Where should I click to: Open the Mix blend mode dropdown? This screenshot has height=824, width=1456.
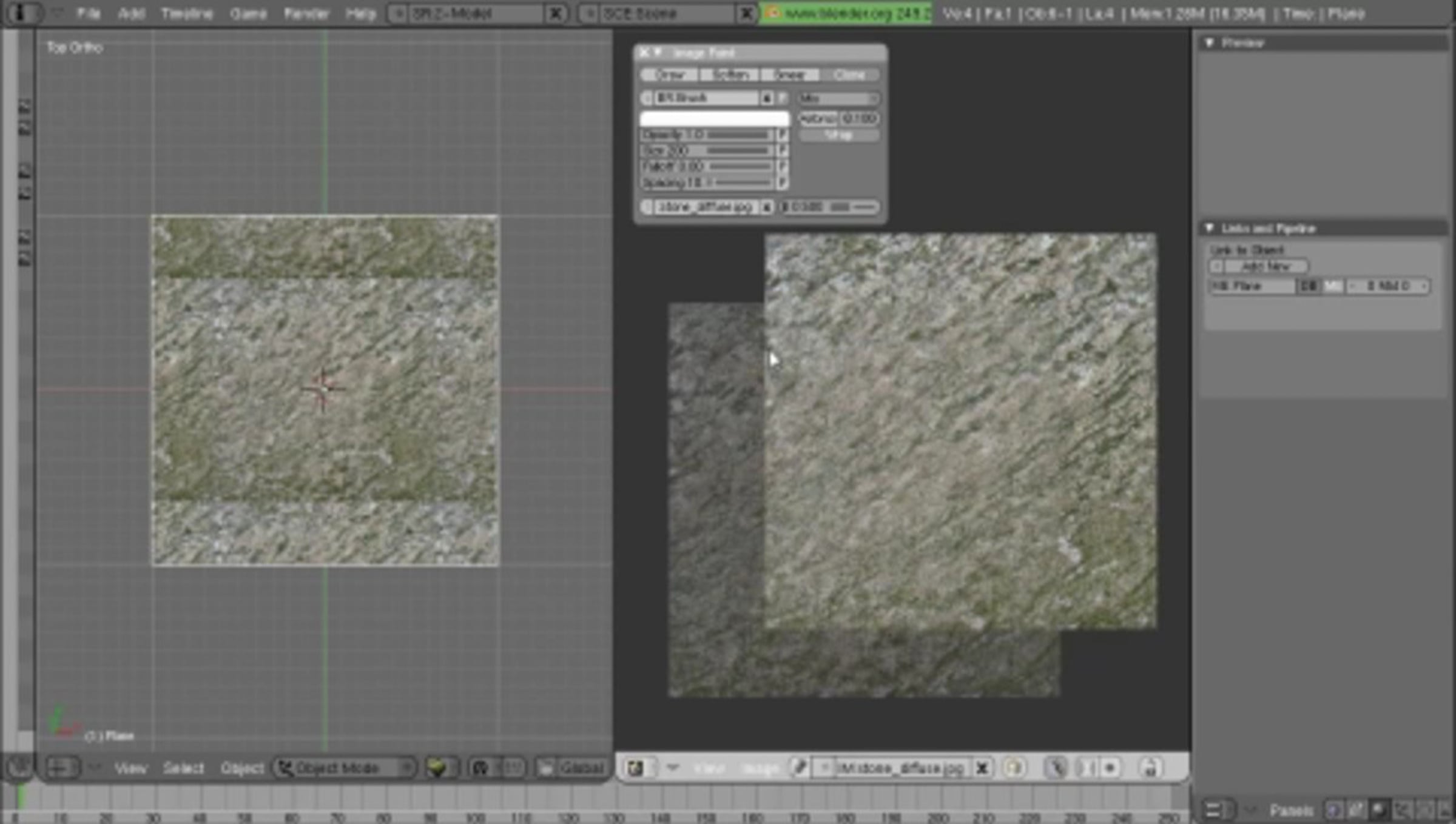[839, 98]
